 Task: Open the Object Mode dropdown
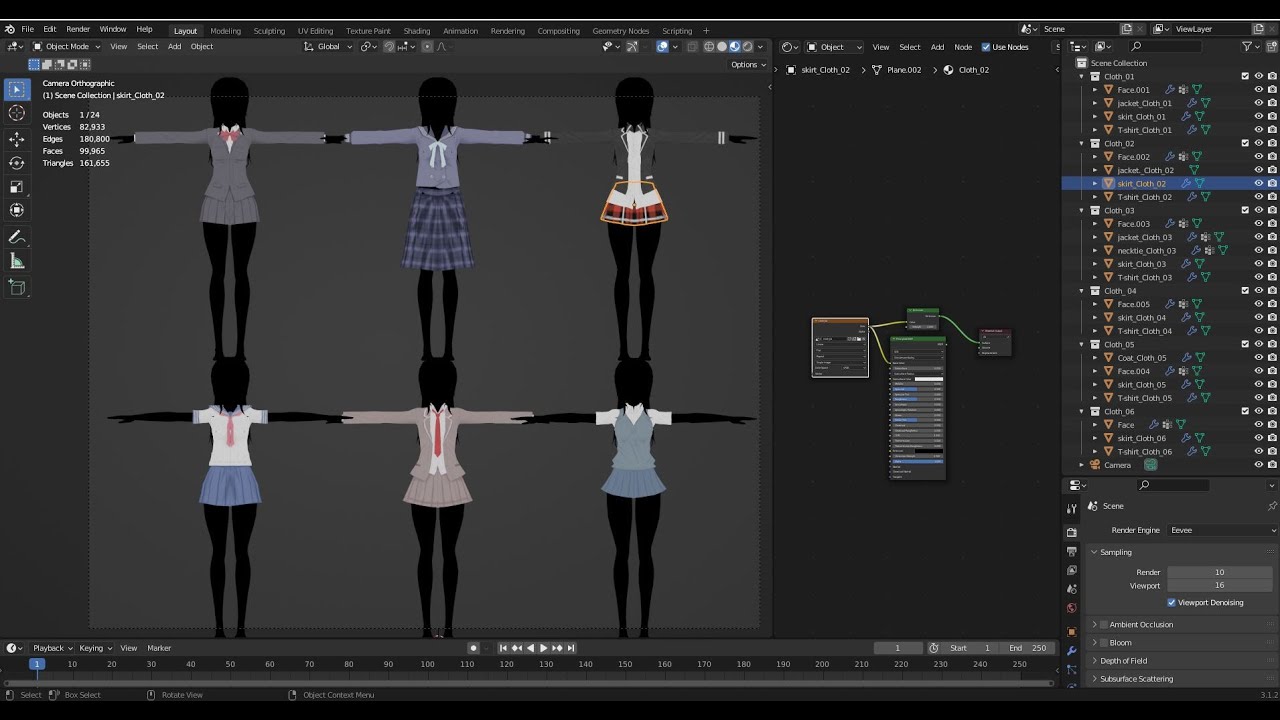(x=66, y=47)
